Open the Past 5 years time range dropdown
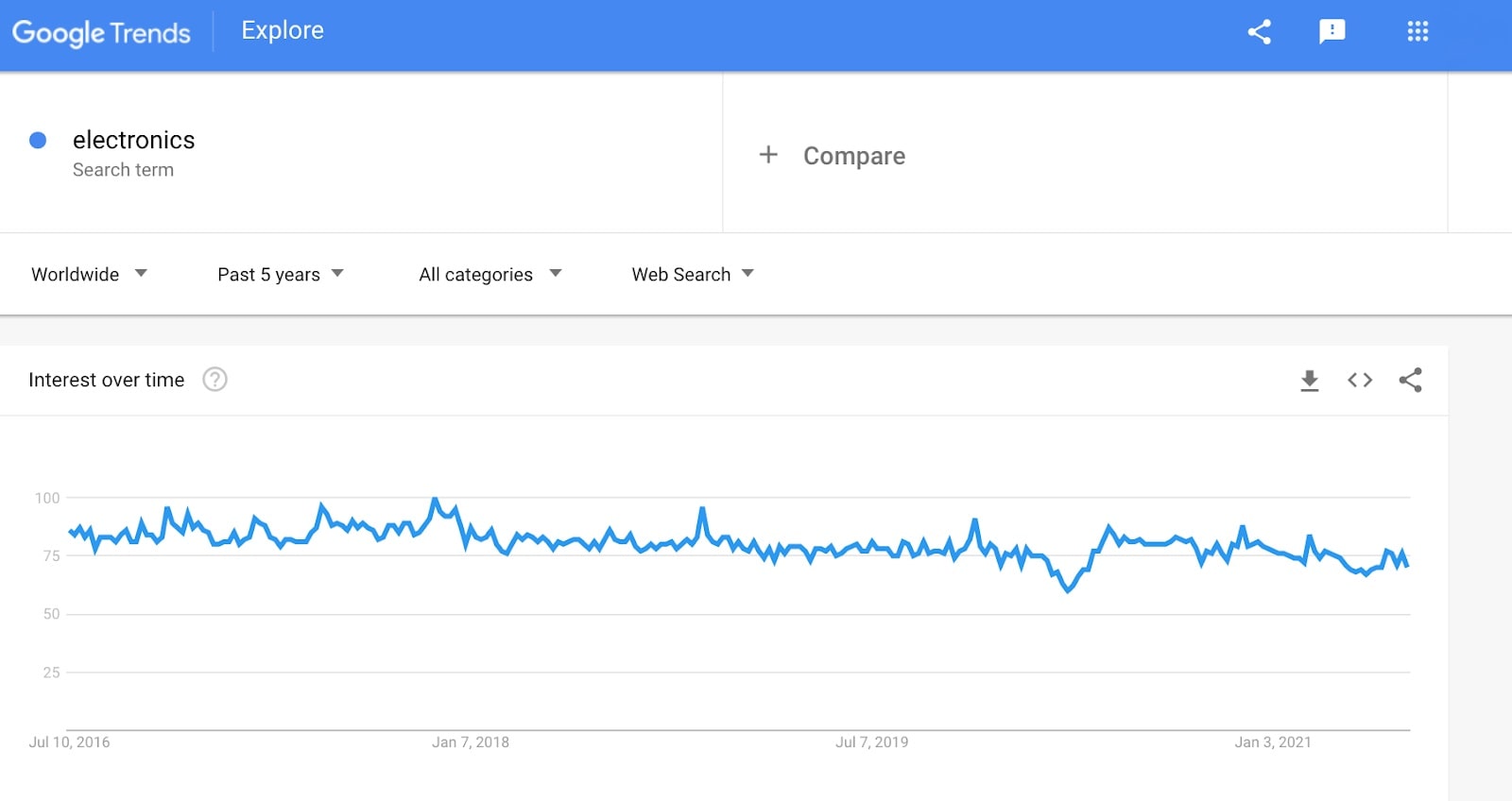Viewport: 1512px width, 801px height. [x=281, y=274]
